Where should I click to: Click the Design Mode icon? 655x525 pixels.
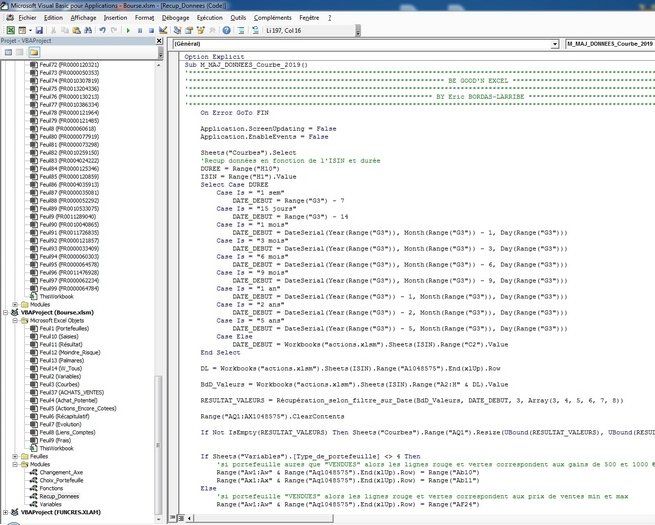coord(164,31)
